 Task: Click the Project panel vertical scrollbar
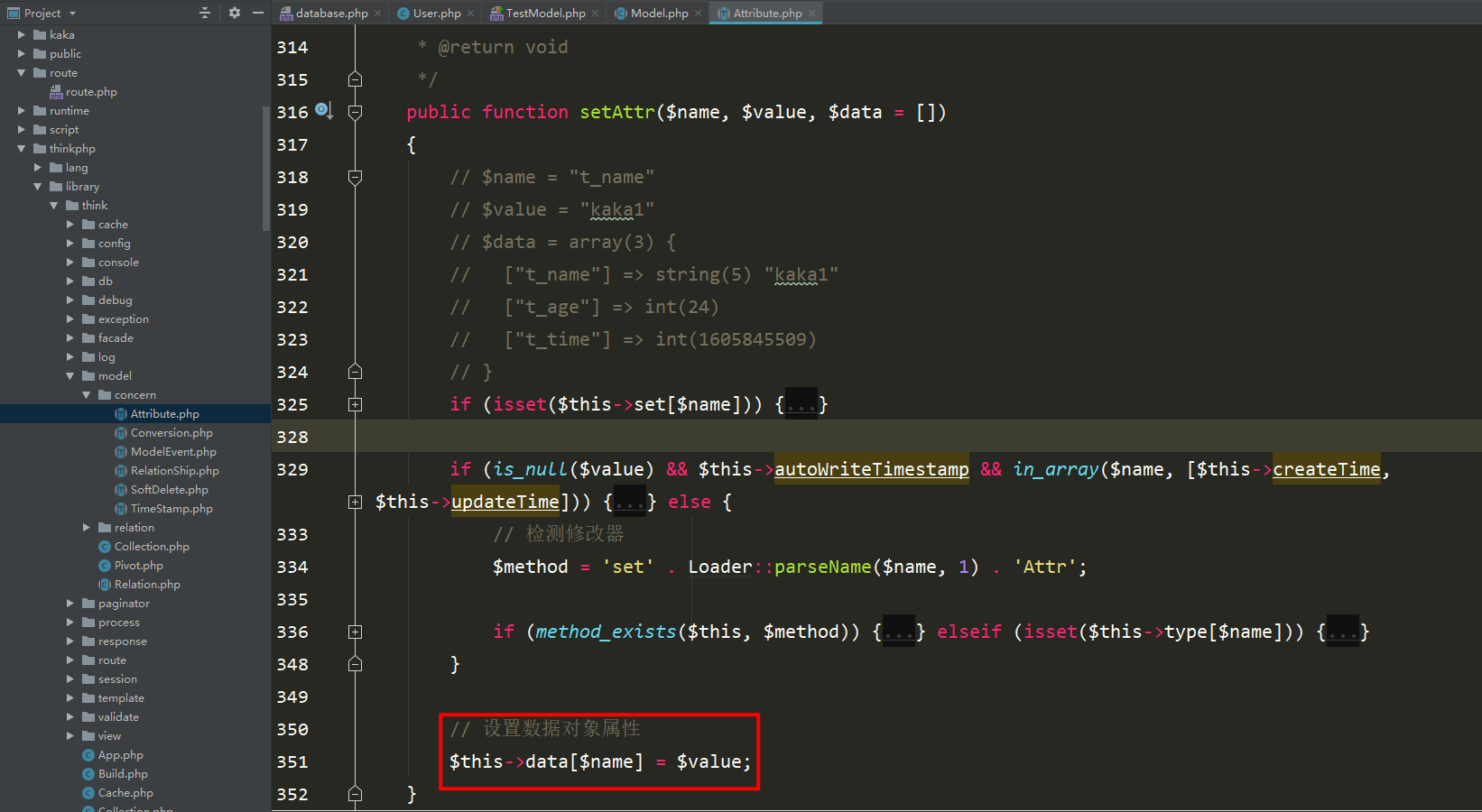click(266, 167)
